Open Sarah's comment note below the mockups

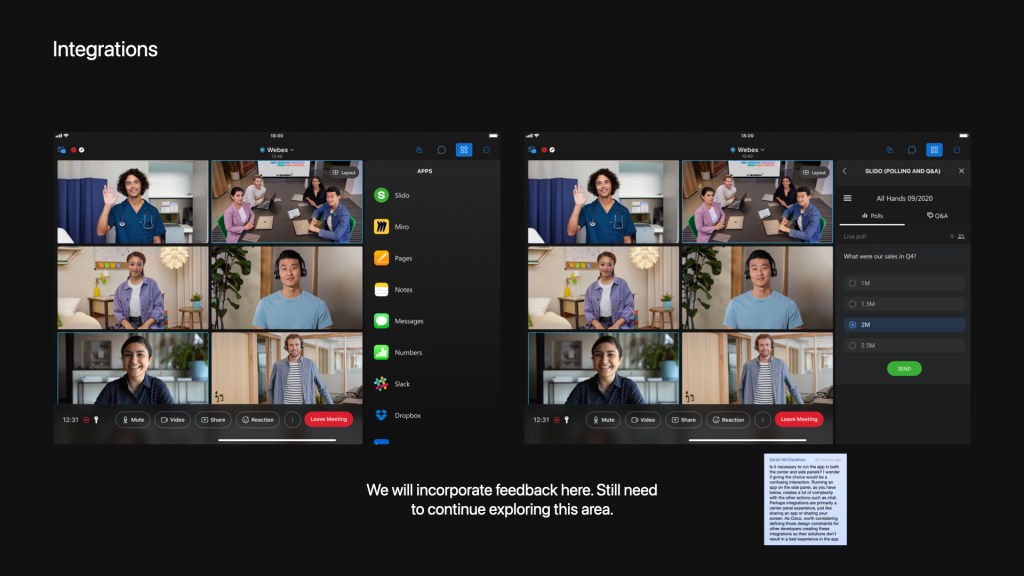tap(805, 499)
